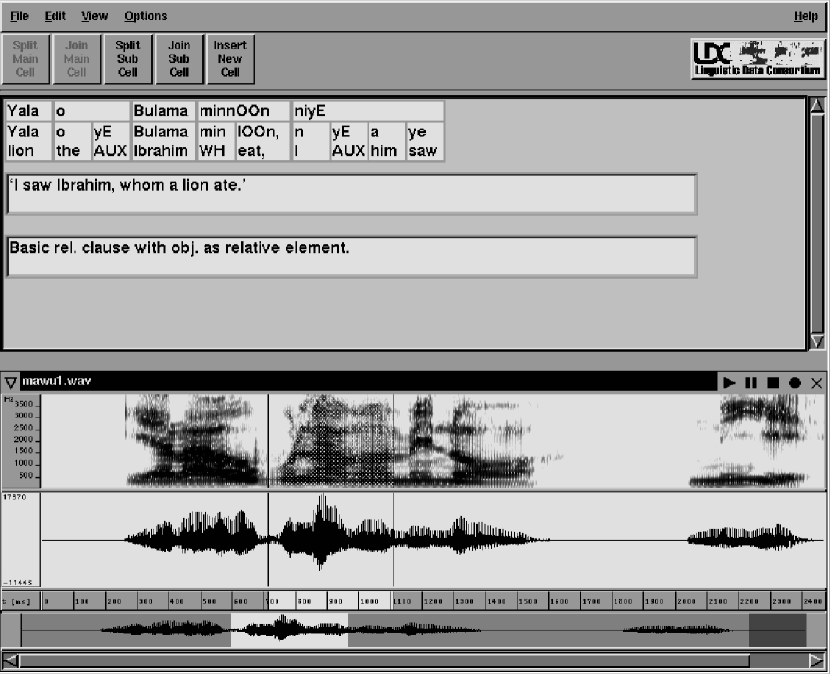Screen dimensions: 830x674
Task: Click the 300 ms mark on the time ruler
Action: pos(145,601)
